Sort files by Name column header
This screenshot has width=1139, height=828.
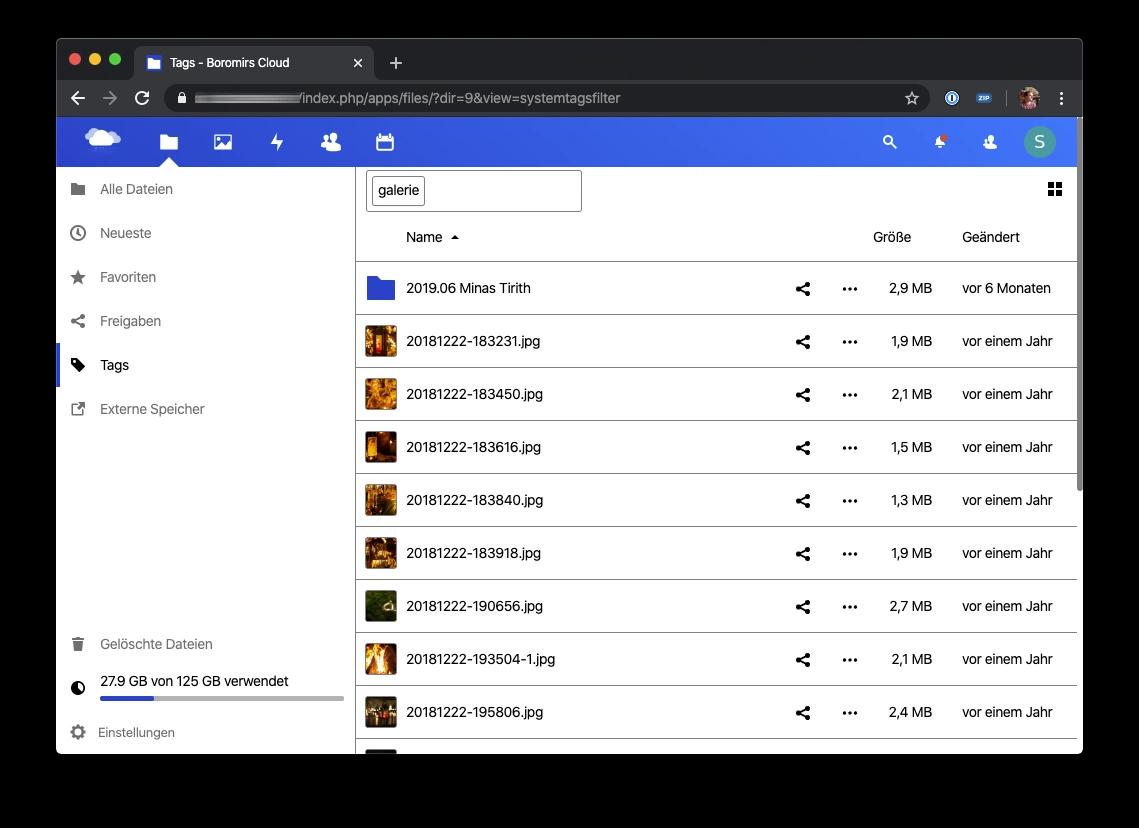pyautogui.click(x=424, y=237)
